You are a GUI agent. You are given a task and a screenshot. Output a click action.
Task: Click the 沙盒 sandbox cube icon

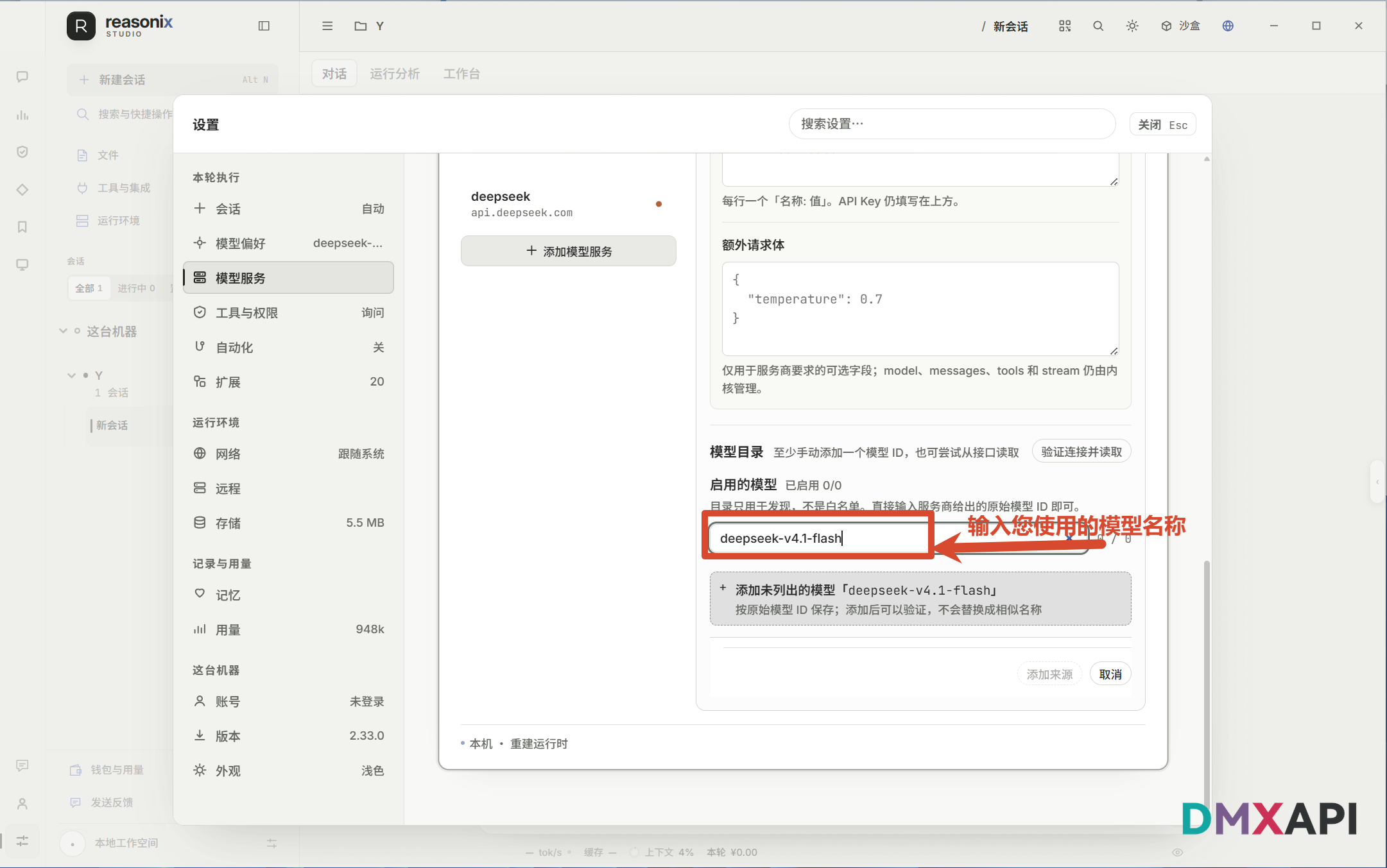pyautogui.click(x=1166, y=26)
